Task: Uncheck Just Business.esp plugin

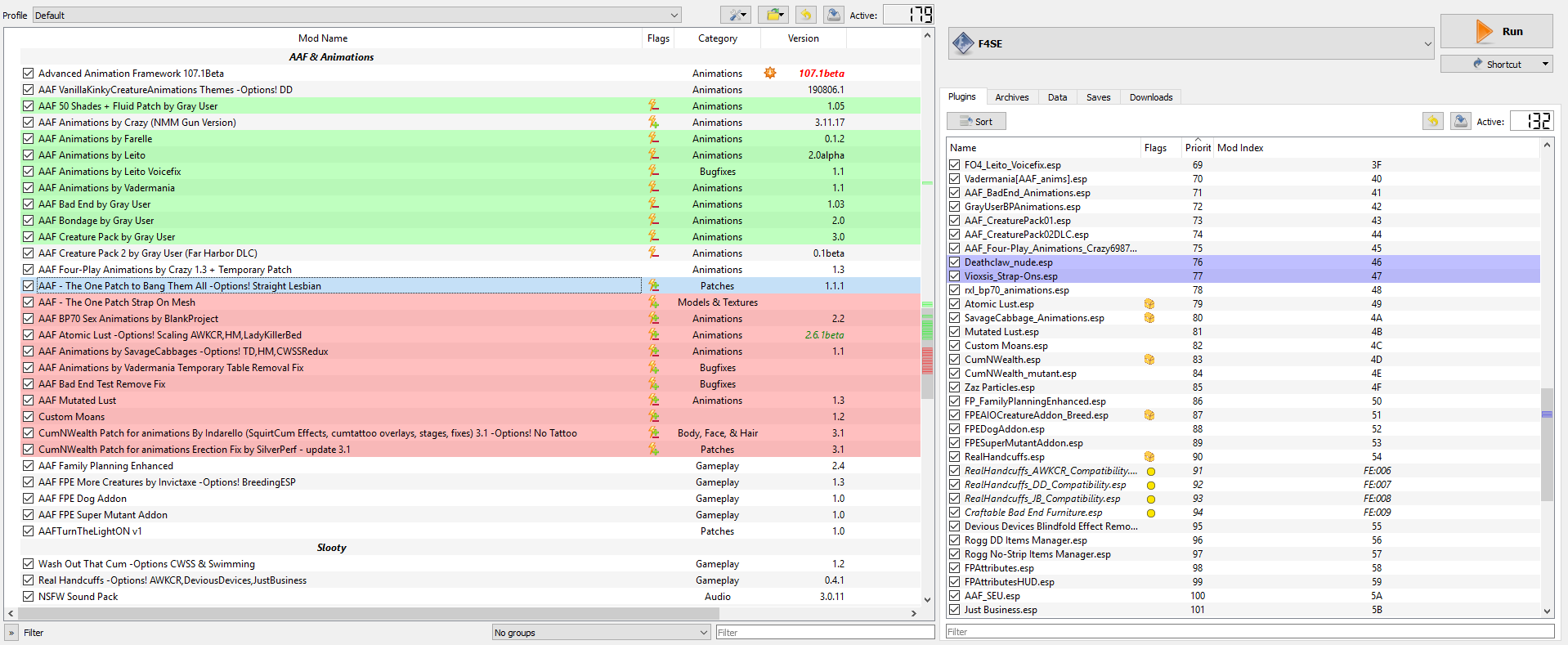Action: point(954,609)
